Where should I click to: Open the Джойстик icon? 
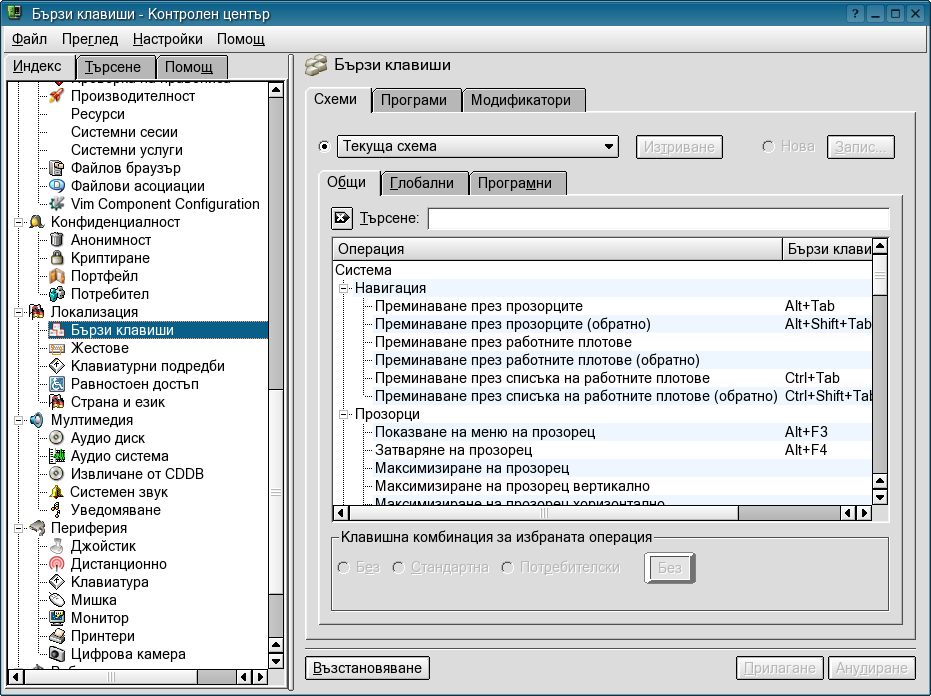(57, 546)
